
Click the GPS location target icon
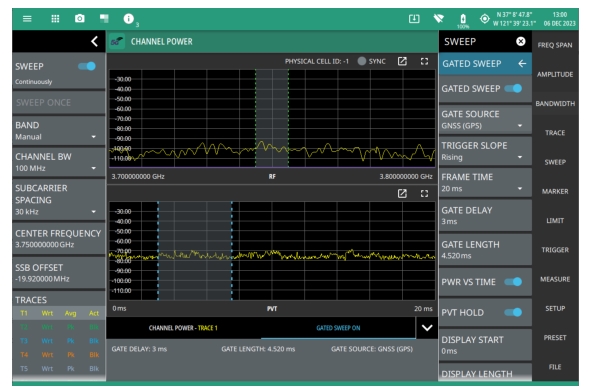[485, 18]
